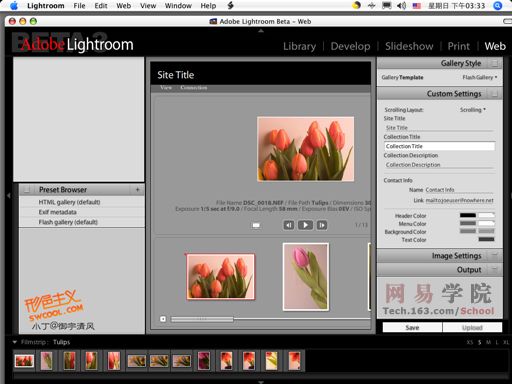Screen dimensions: 512x384
Task: Expand the Output panel header
Action: click(x=440, y=270)
